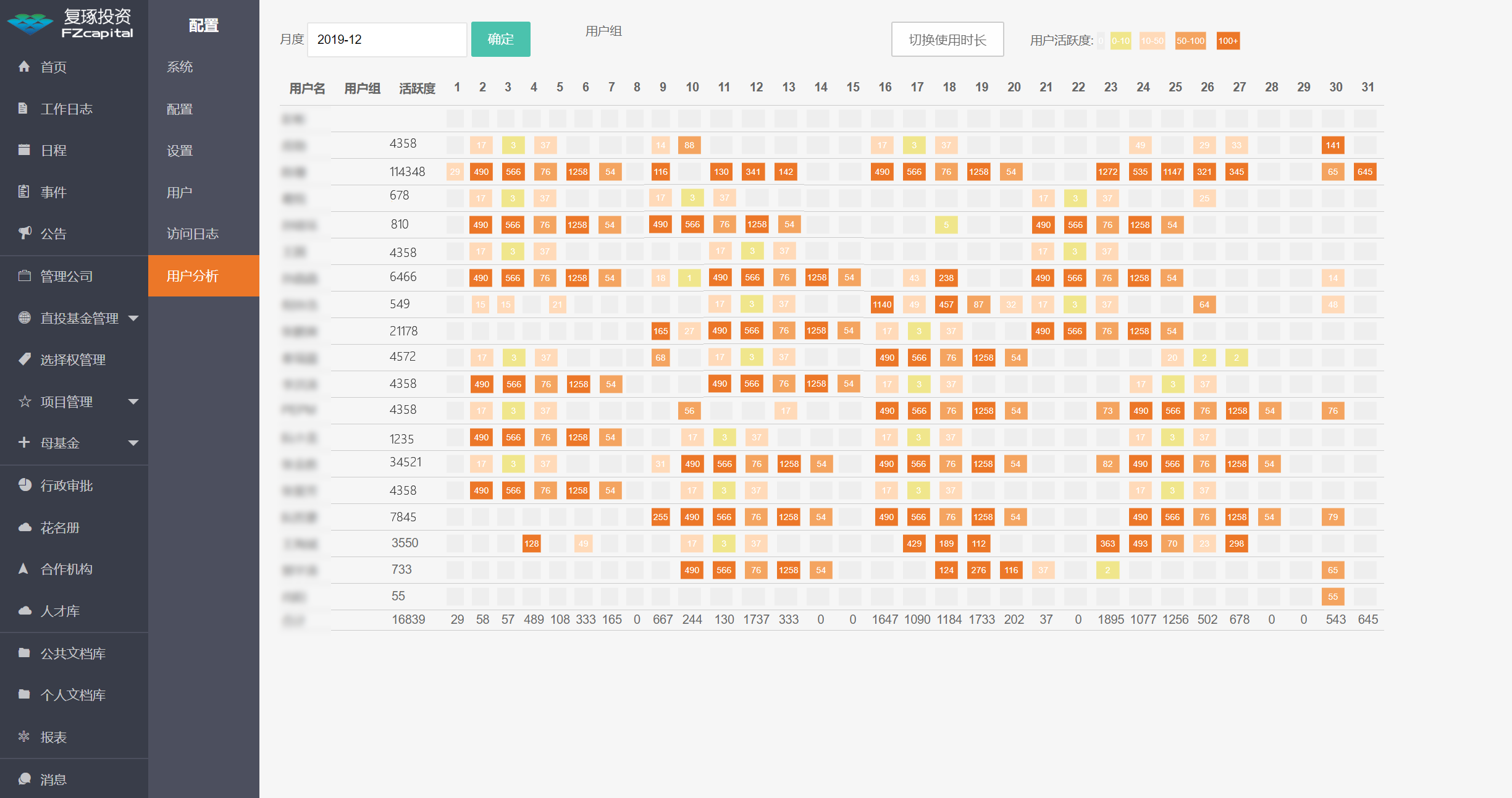Click the globe icon beside 直投基金管理
Viewport: 1512px width, 798px height.
tap(25, 317)
